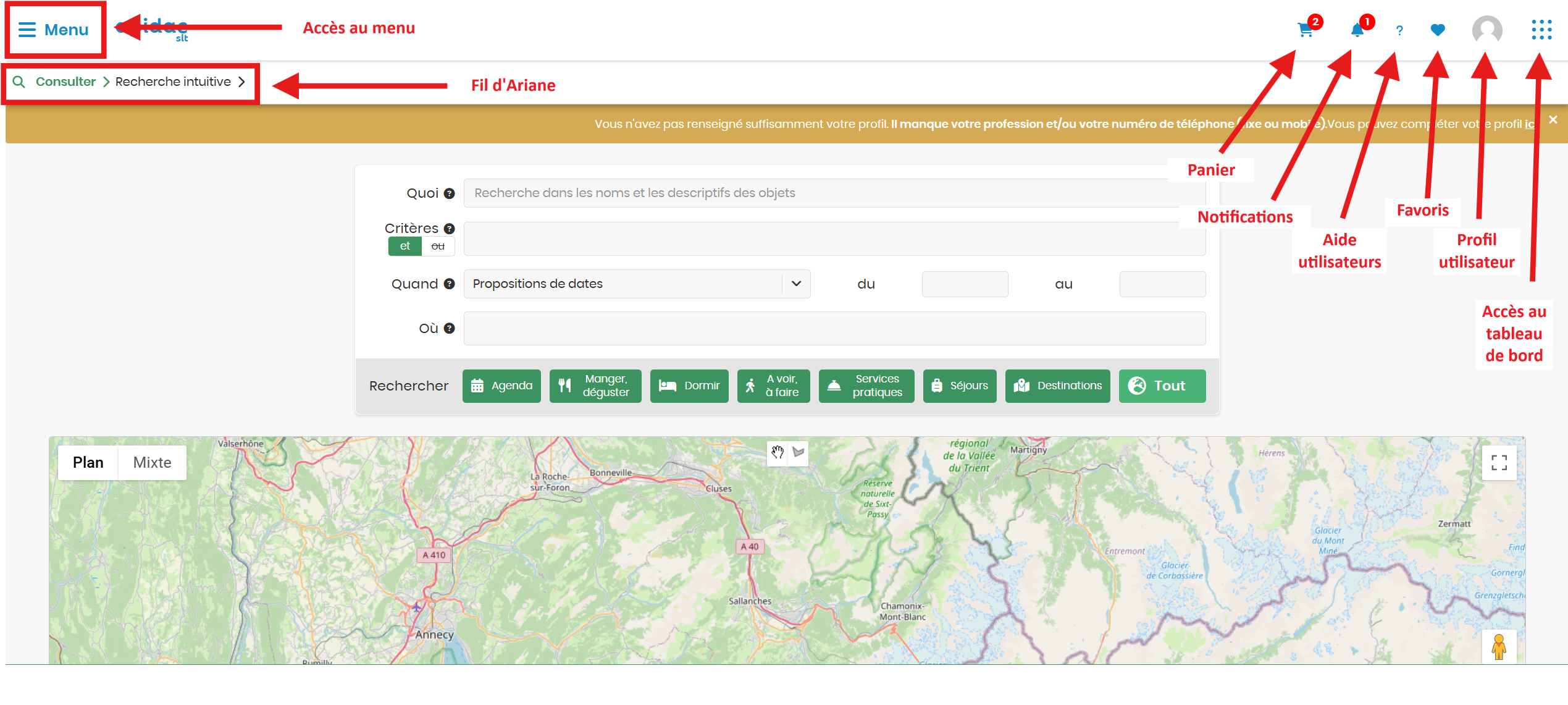Search Séjours category
The image size is (1568, 705).
point(960,386)
